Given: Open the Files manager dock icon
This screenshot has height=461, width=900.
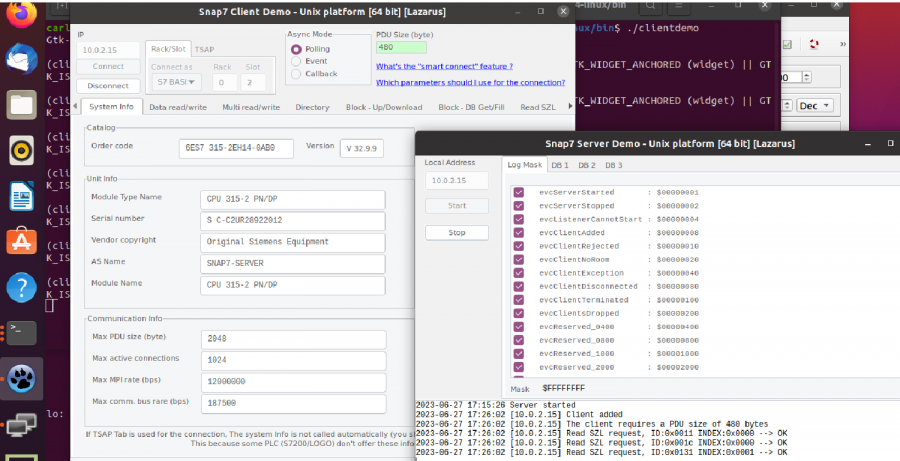Looking at the screenshot, I should [x=22, y=105].
